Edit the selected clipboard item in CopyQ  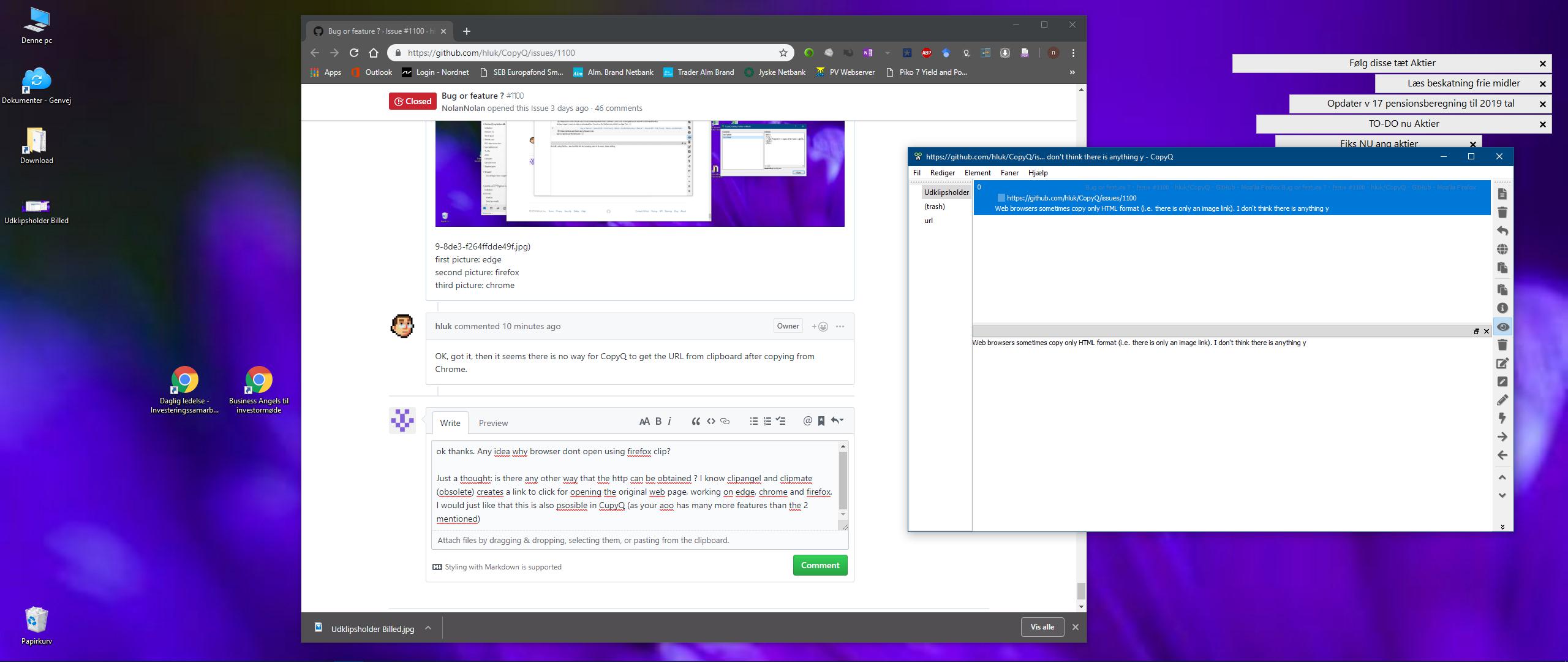1502,363
